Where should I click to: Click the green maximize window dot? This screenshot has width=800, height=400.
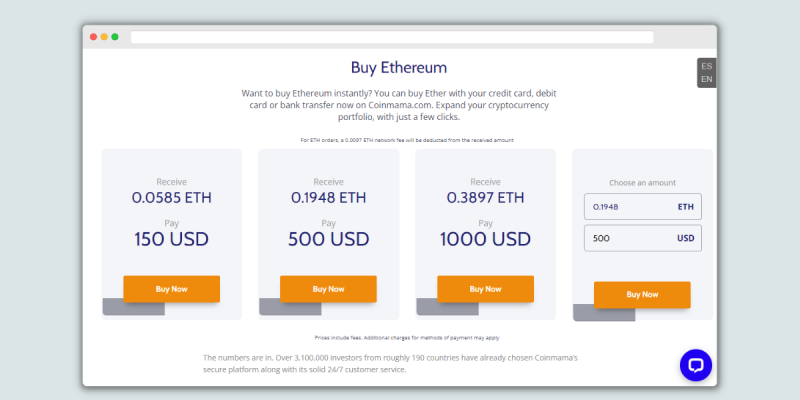[x=115, y=37]
